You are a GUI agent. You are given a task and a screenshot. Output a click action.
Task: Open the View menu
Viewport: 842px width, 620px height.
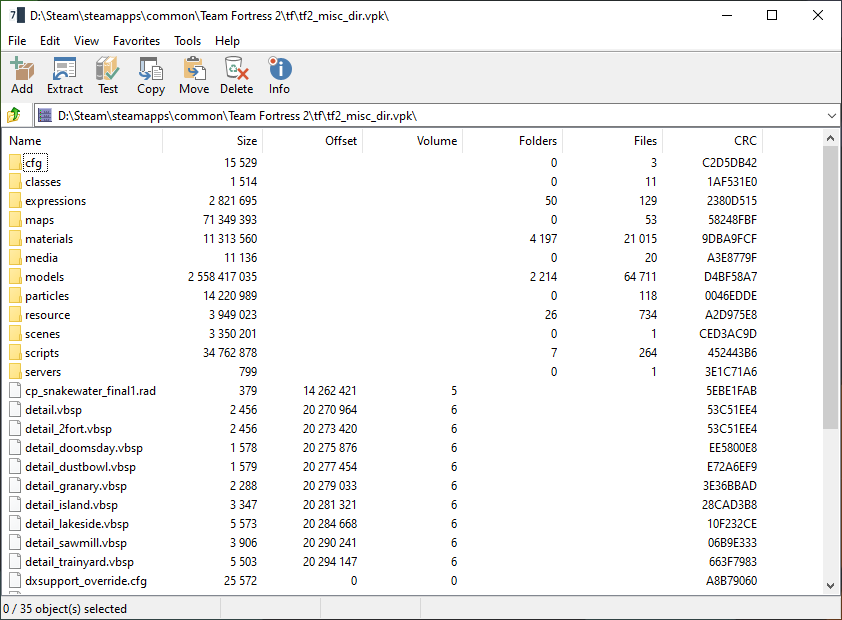click(x=86, y=41)
